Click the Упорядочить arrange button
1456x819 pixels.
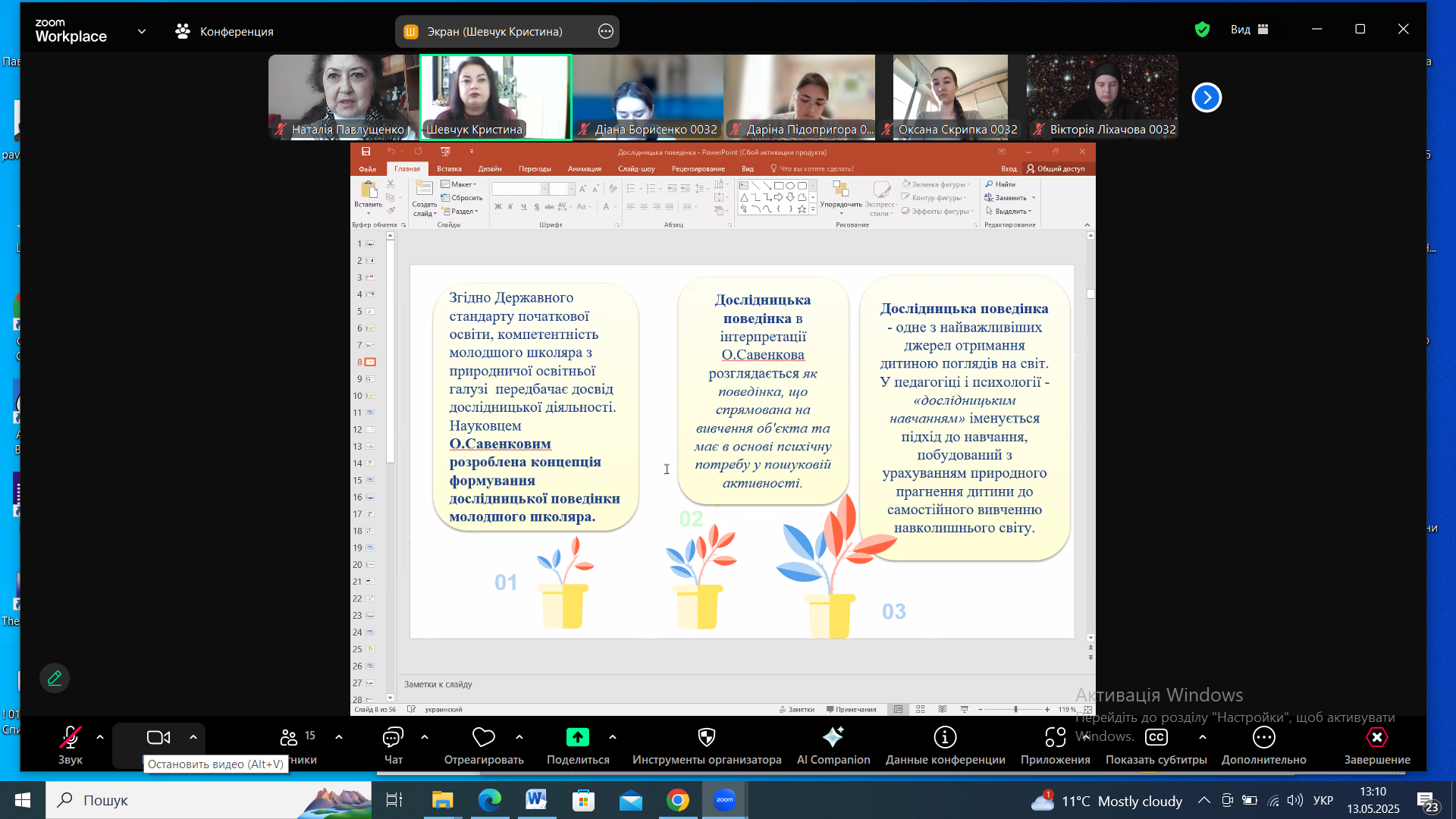coord(841,198)
